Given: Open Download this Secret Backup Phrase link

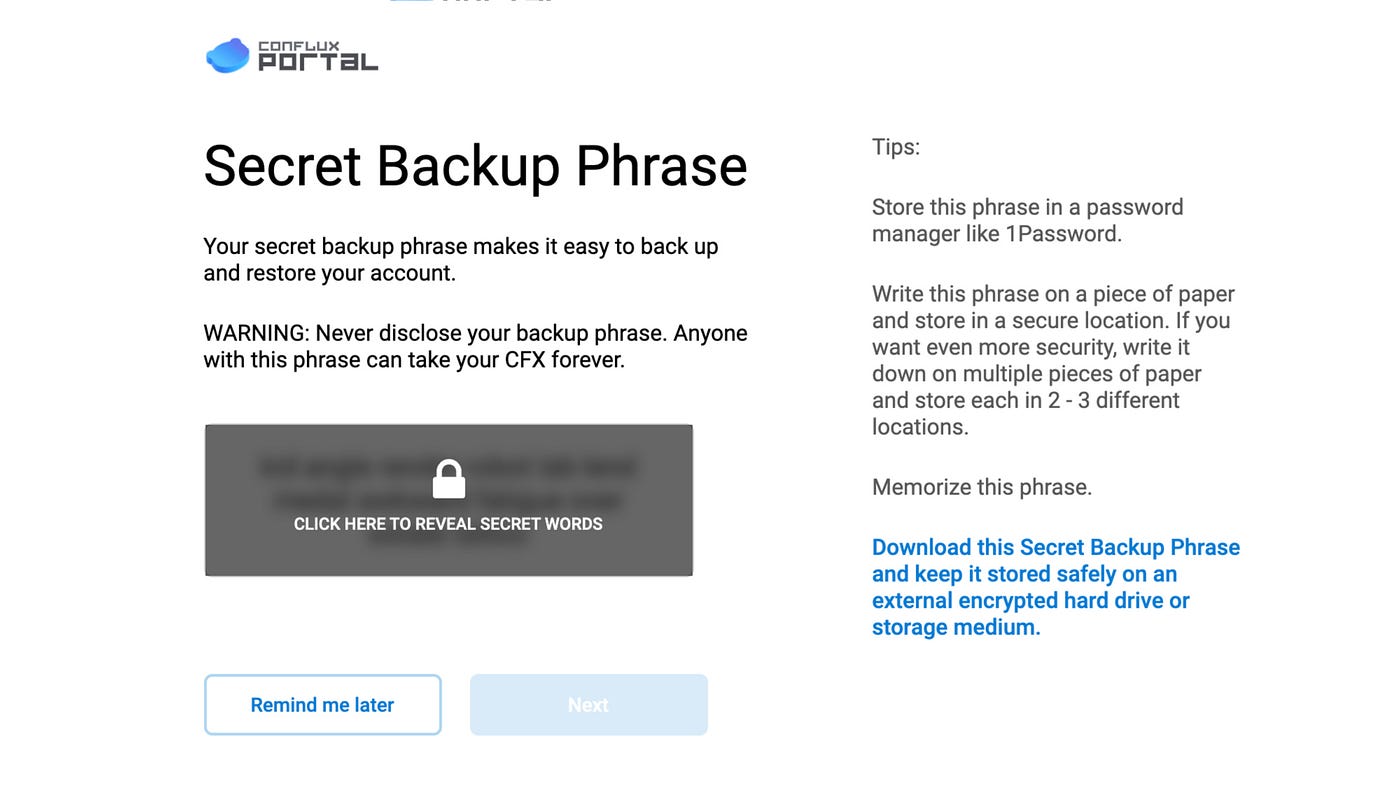Looking at the screenshot, I should [1056, 587].
